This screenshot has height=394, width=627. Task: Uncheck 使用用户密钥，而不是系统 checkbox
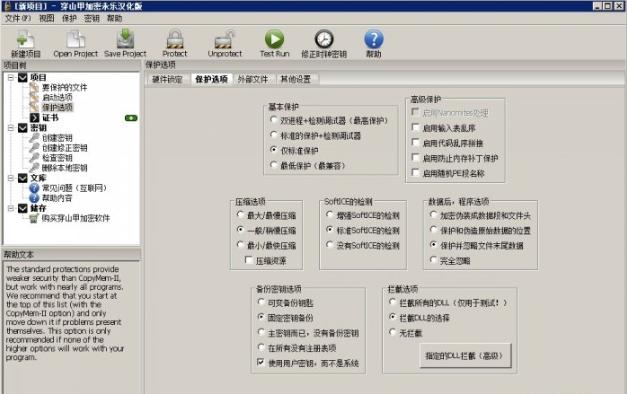coord(261,362)
